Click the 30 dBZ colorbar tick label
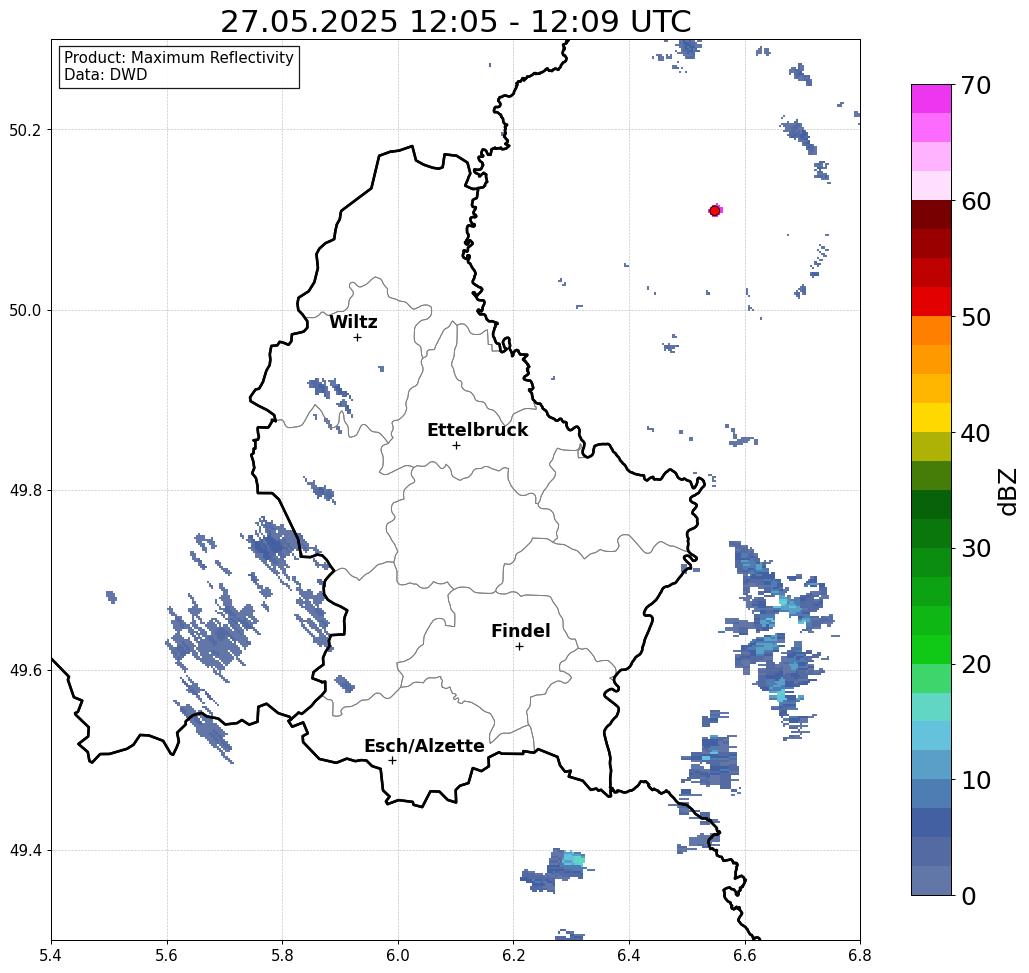 click(976, 548)
